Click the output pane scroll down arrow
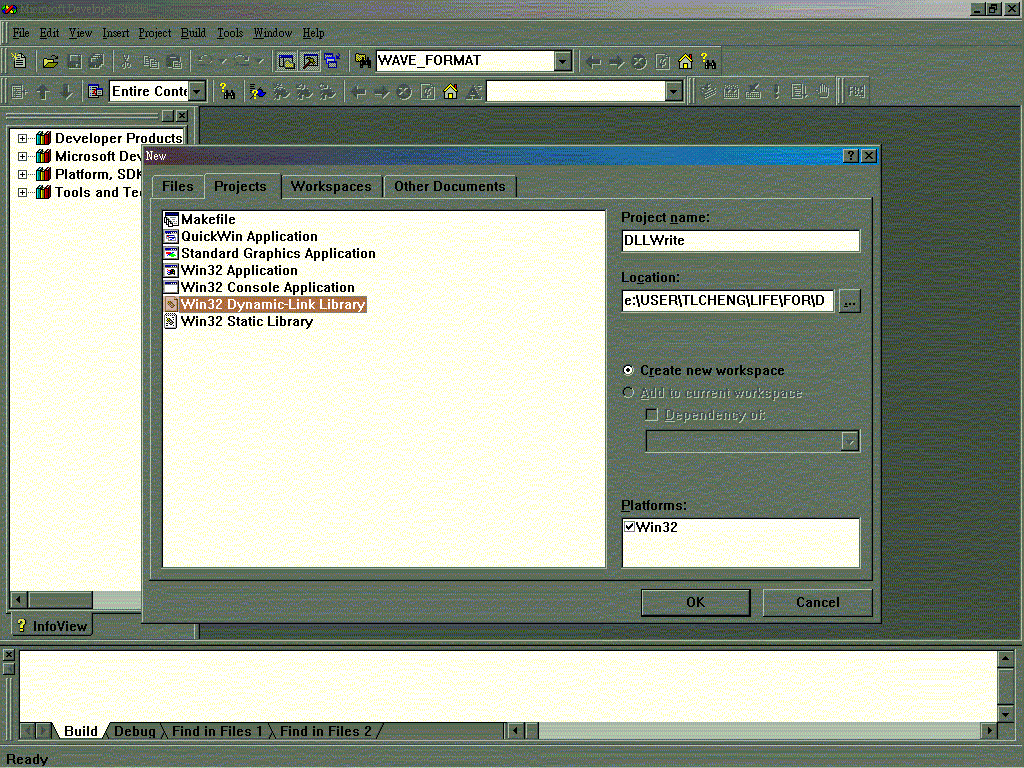The width and height of the screenshot is (1024, 768). point(1006,713)
